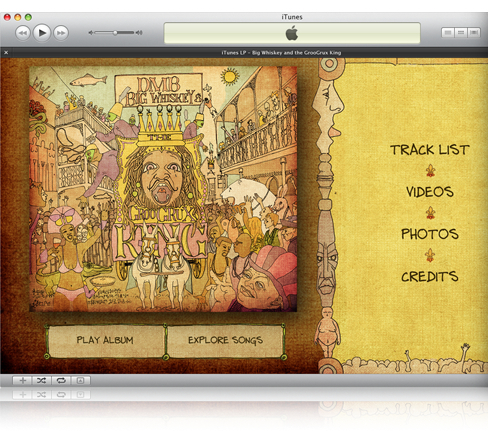489x431 pixels.
Task: Skip back with the rewind button
Action: click(x=23, y=33)
